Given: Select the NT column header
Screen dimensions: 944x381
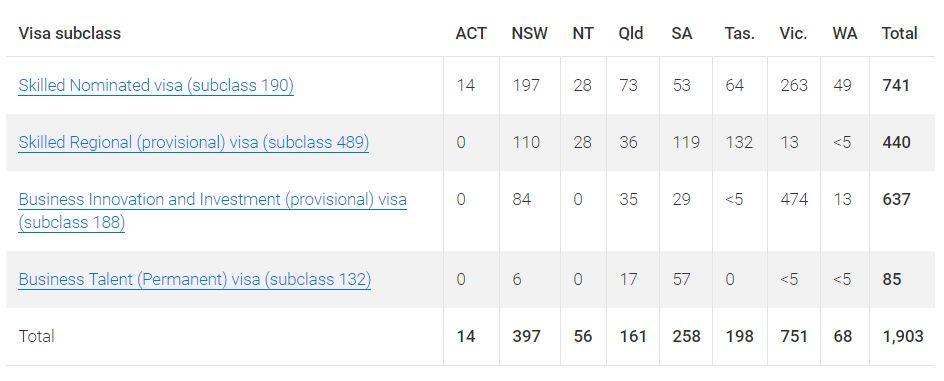Looking at the screenshot, I should click(583, 33).
